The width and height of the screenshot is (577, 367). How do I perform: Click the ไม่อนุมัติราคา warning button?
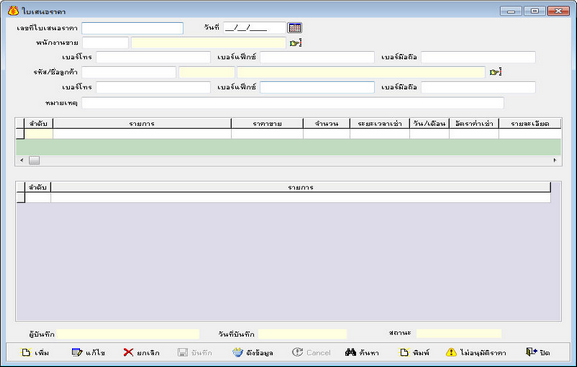(x=476, y=352)
